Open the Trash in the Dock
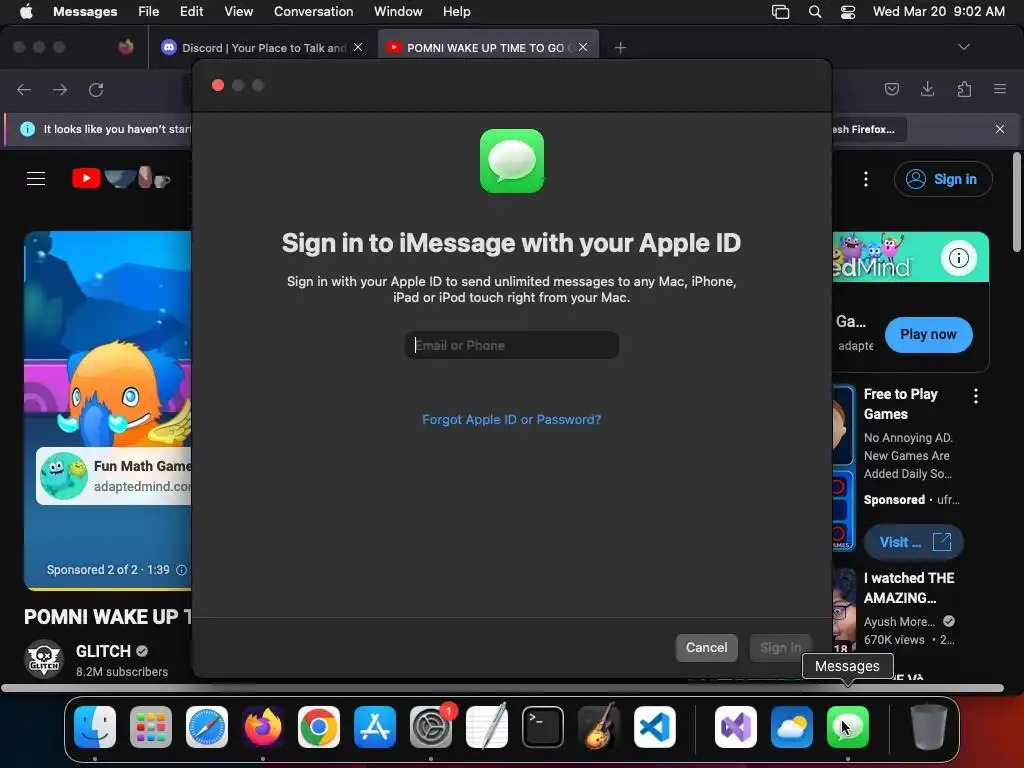The height and width of the screenshot is (768, 1024). [x=929, y=726]
